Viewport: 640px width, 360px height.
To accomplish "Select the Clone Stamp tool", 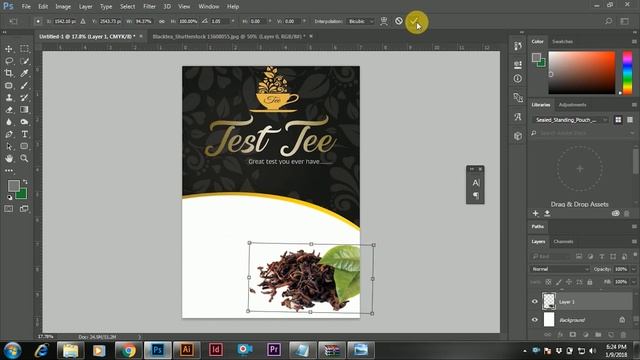I will tap(9, 98).
